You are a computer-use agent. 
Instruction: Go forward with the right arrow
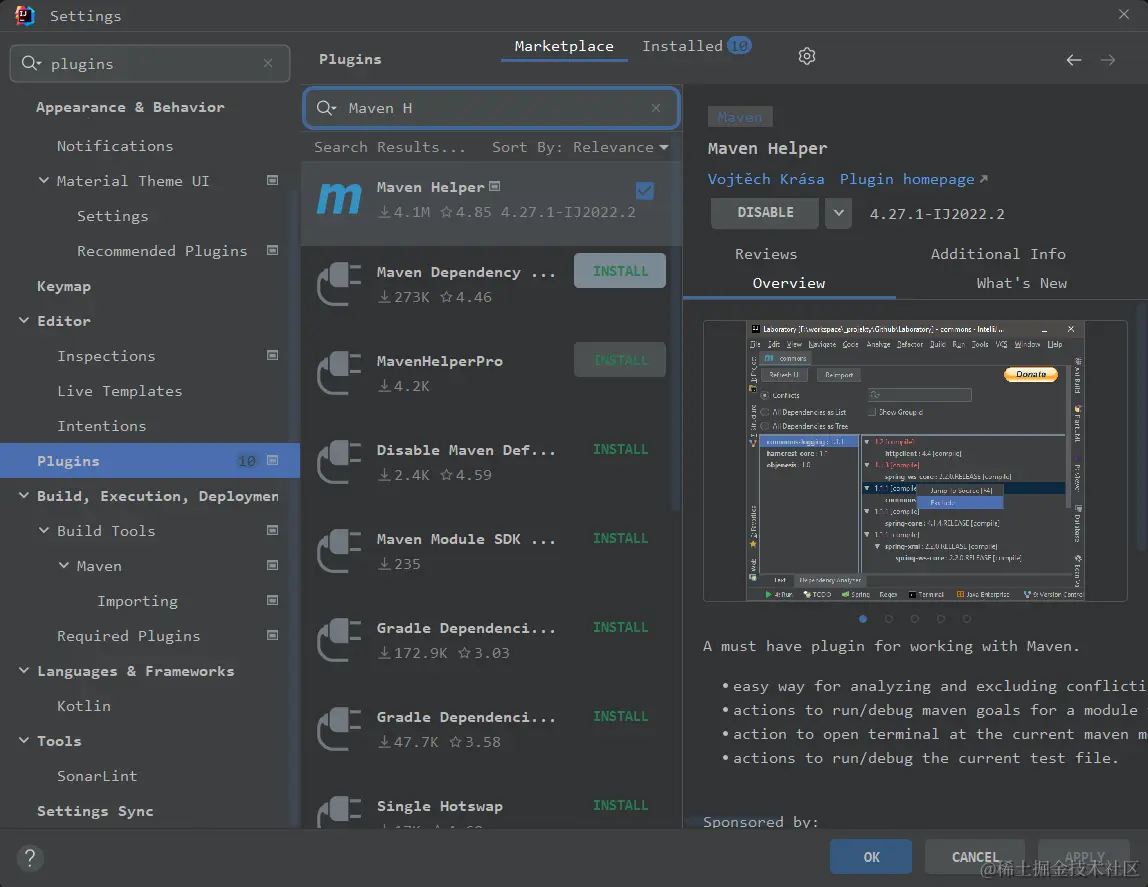click(1108, 60)
